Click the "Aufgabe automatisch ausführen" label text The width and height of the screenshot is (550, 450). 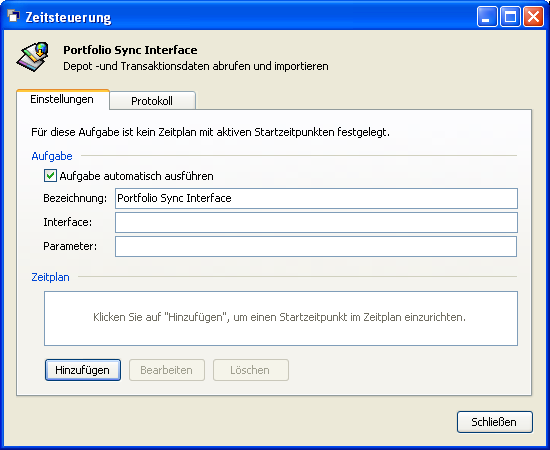[136, 176]
